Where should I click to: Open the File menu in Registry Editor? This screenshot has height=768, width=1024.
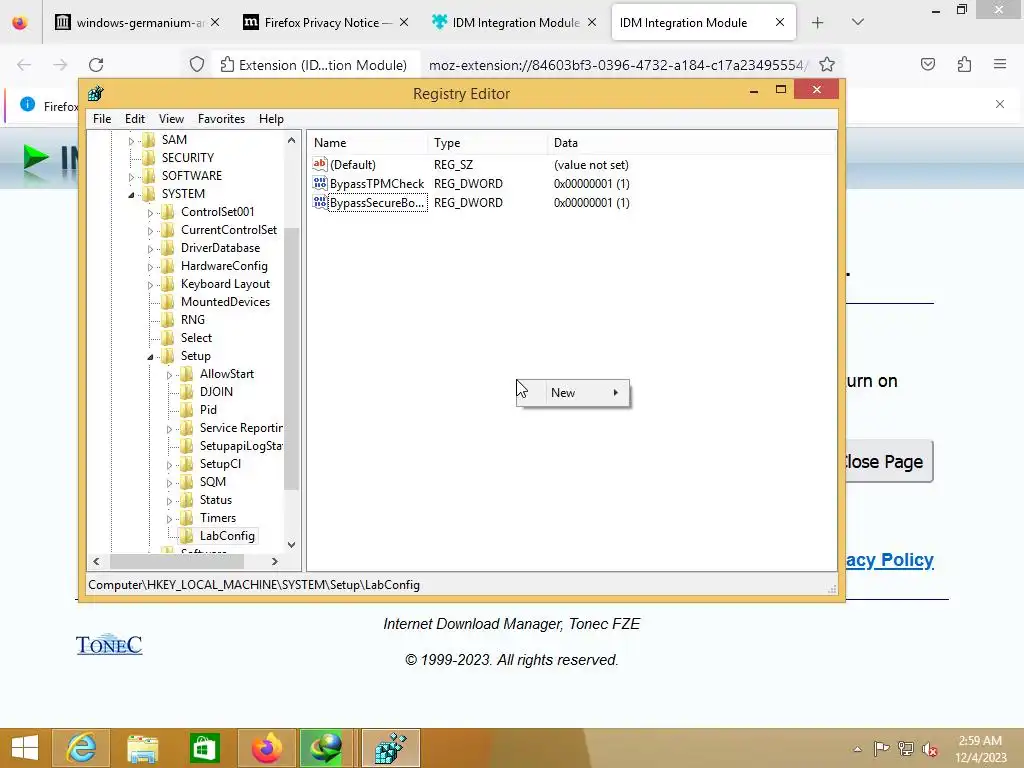(x=102, y=119)
